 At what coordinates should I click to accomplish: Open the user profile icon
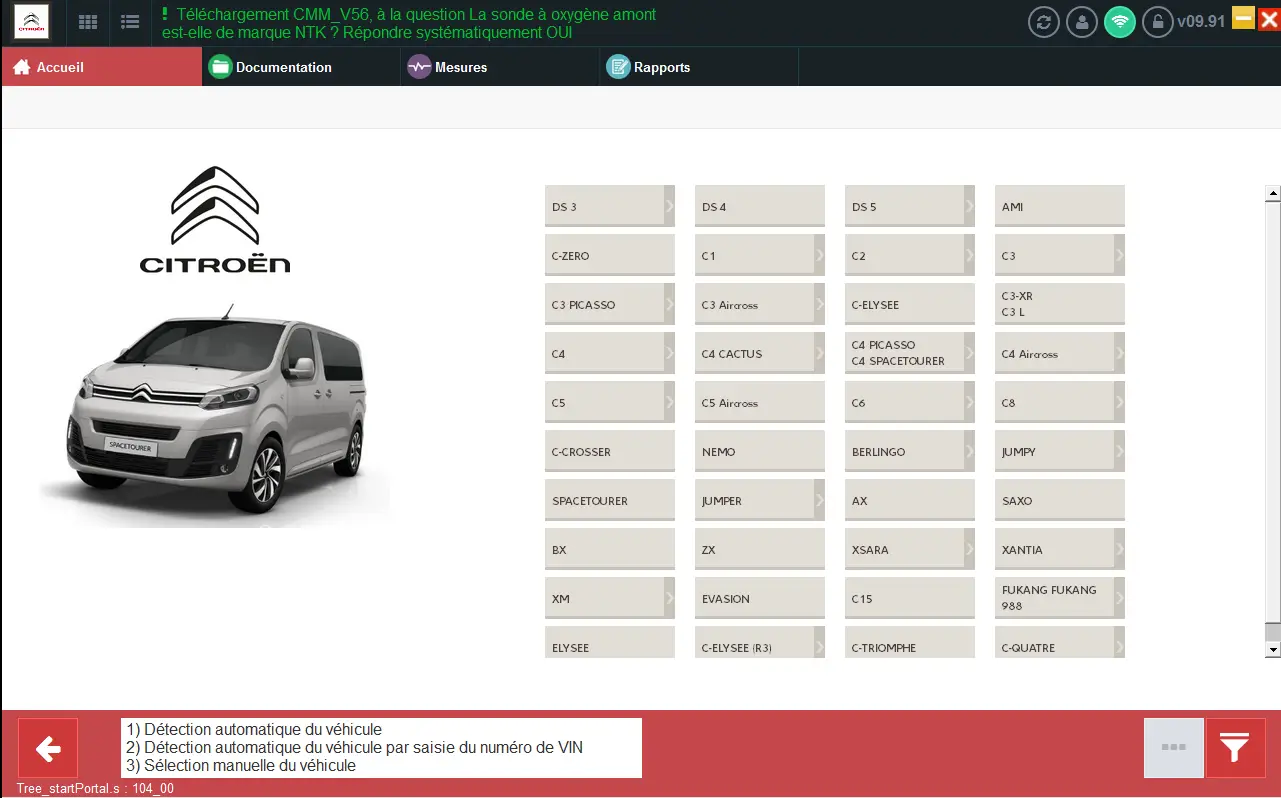(x=1081, y=22)
